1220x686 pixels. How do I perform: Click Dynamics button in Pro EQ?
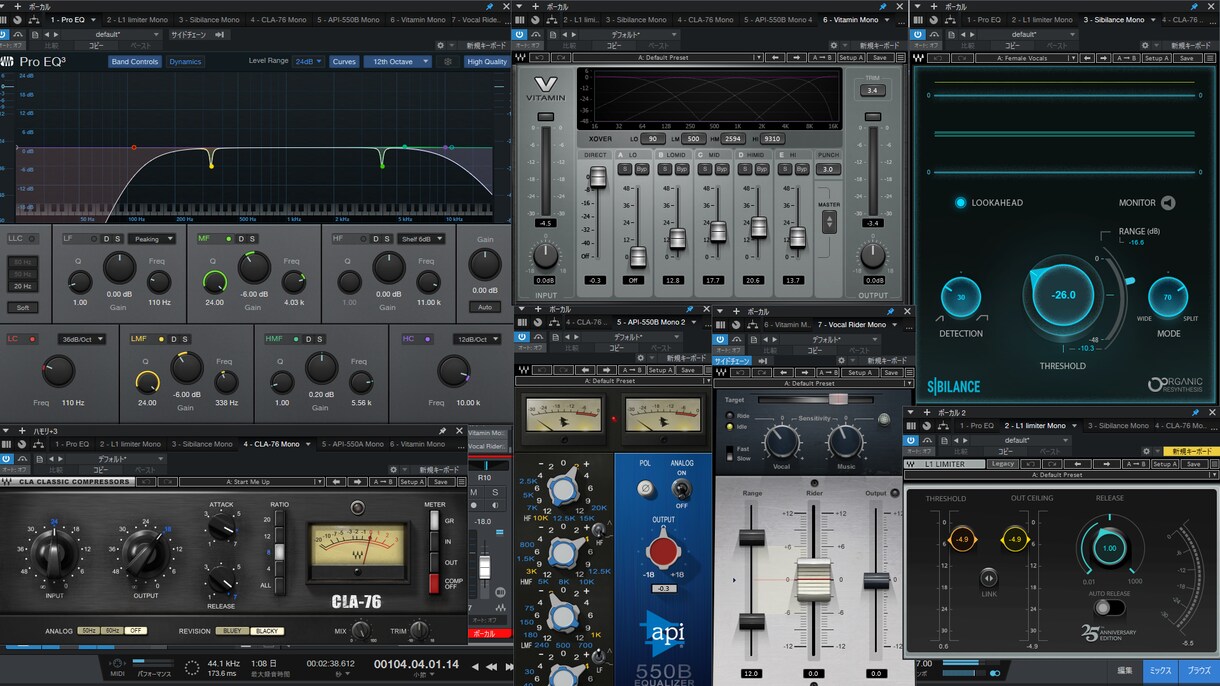tap(185, 61)
